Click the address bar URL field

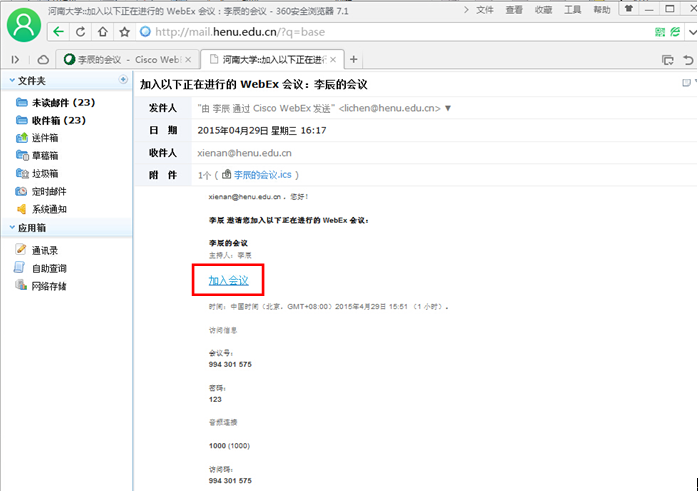(396, 32)
